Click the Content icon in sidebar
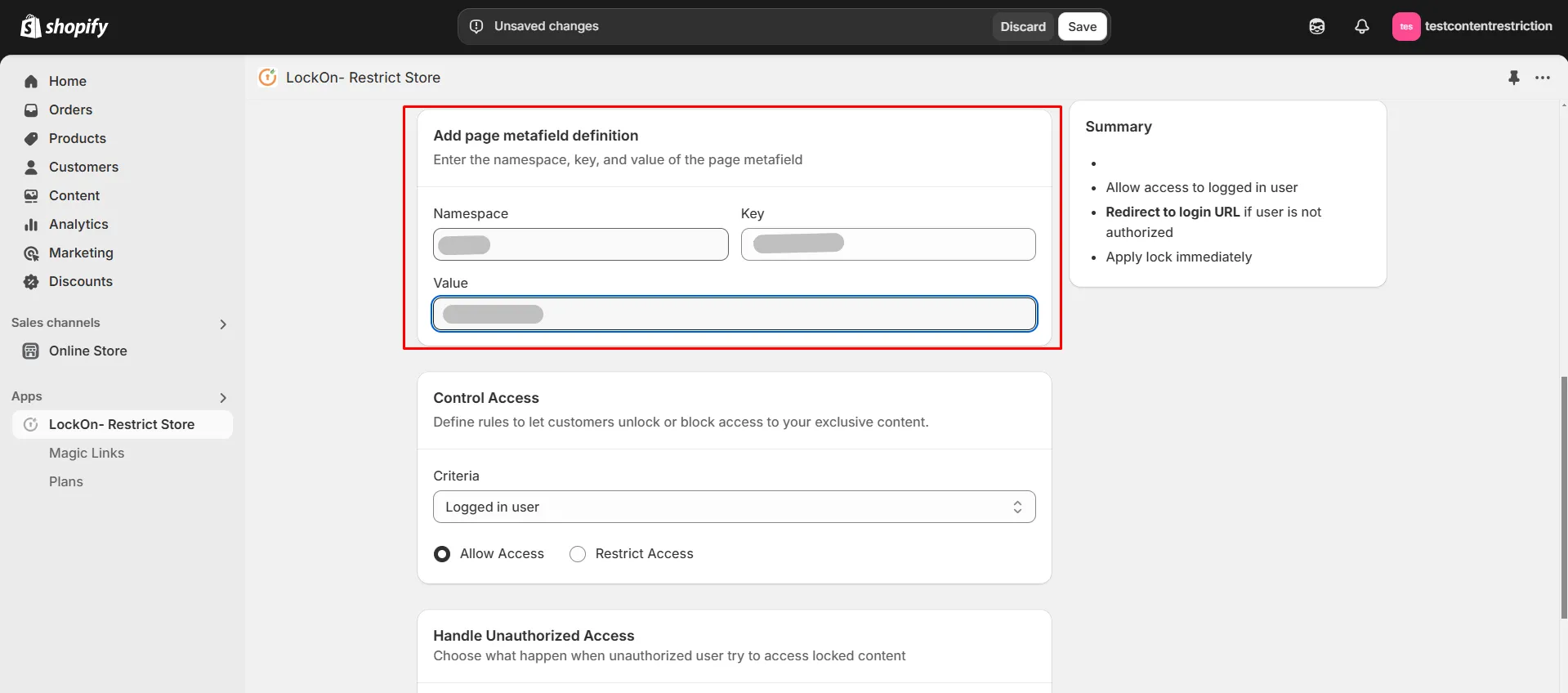This screenshot has width=1568, height=693. [31, 195]
